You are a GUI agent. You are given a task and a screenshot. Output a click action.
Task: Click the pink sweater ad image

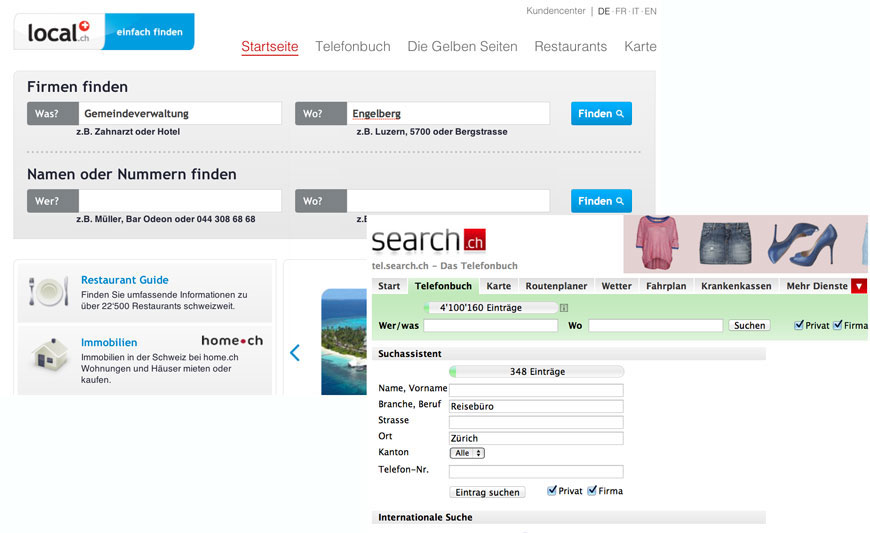[657, 243]
